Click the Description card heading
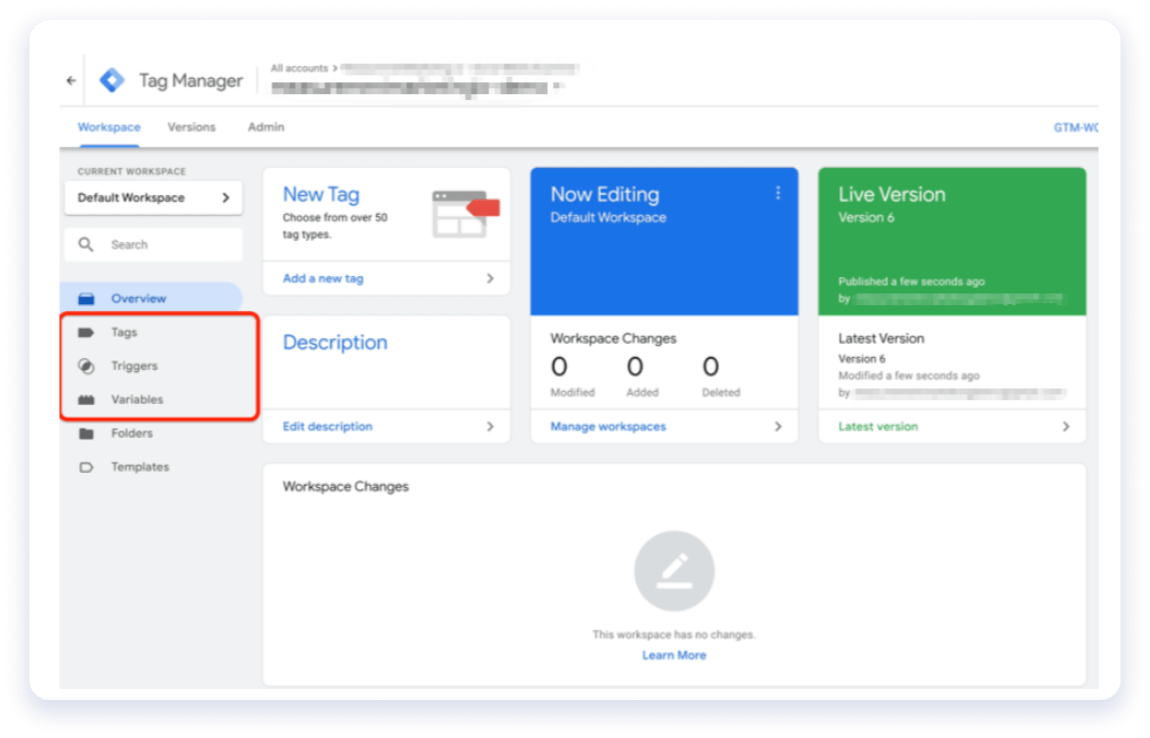The image size is (1150, 738). (335, 343)
